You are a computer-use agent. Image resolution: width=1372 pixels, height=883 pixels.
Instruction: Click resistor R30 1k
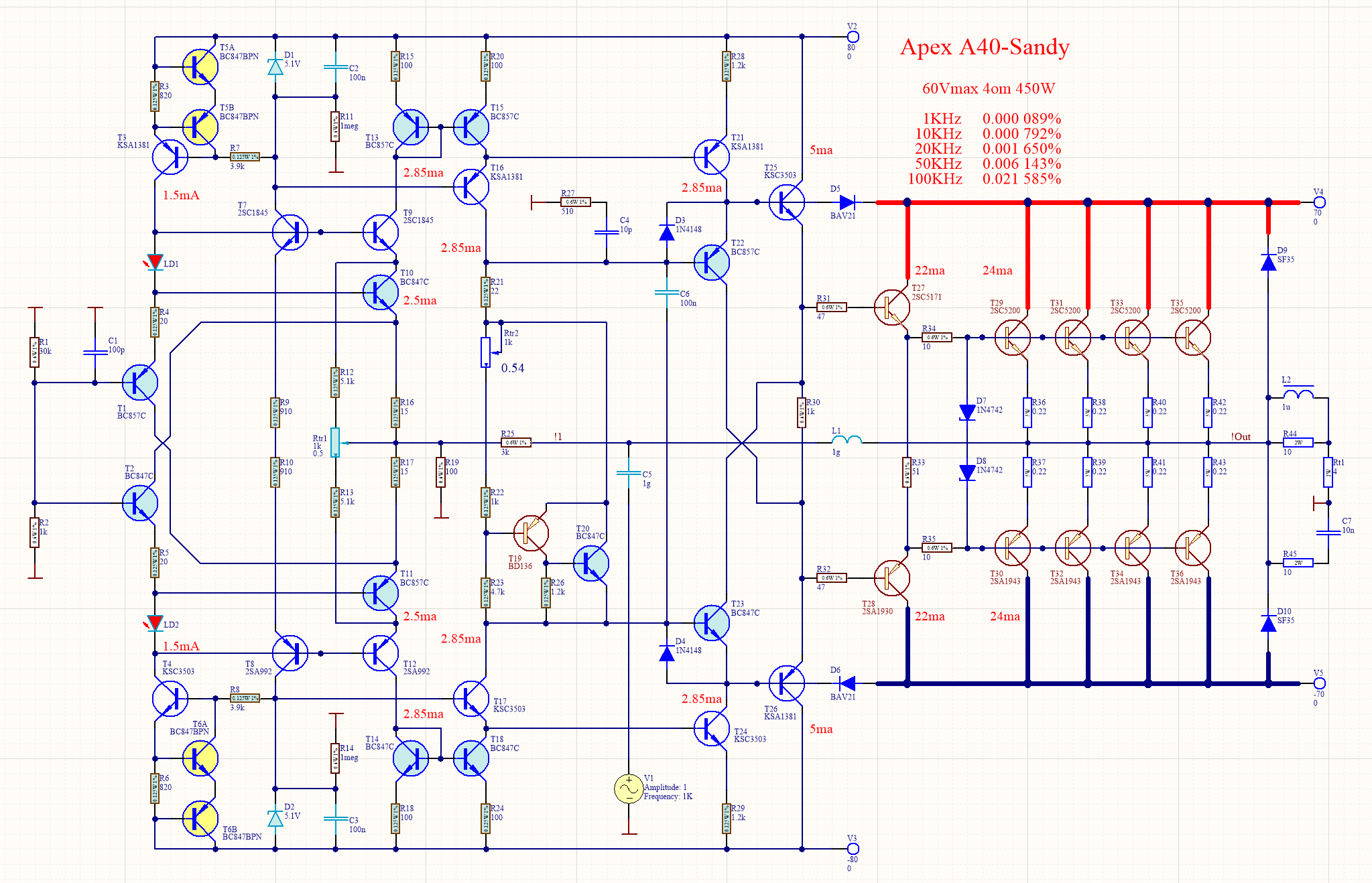(x=802, y=412)
